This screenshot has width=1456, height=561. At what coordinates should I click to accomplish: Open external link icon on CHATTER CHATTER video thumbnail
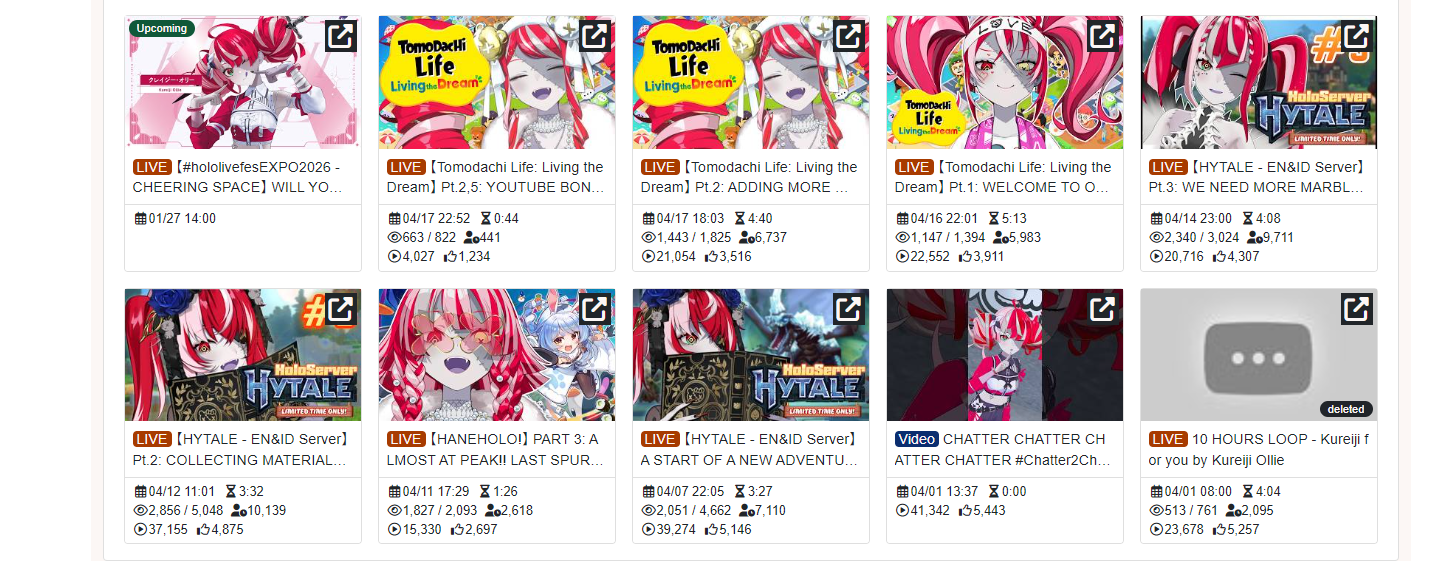click(x=1103, y=309)
